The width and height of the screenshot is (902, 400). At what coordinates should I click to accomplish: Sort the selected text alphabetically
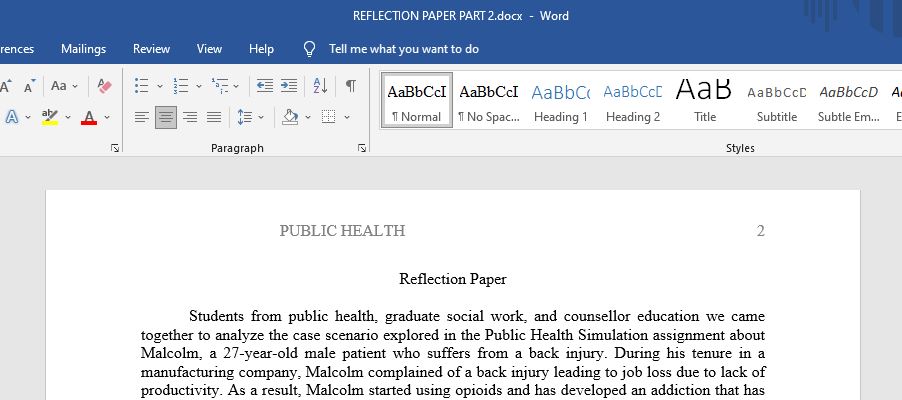pos(320,86)
